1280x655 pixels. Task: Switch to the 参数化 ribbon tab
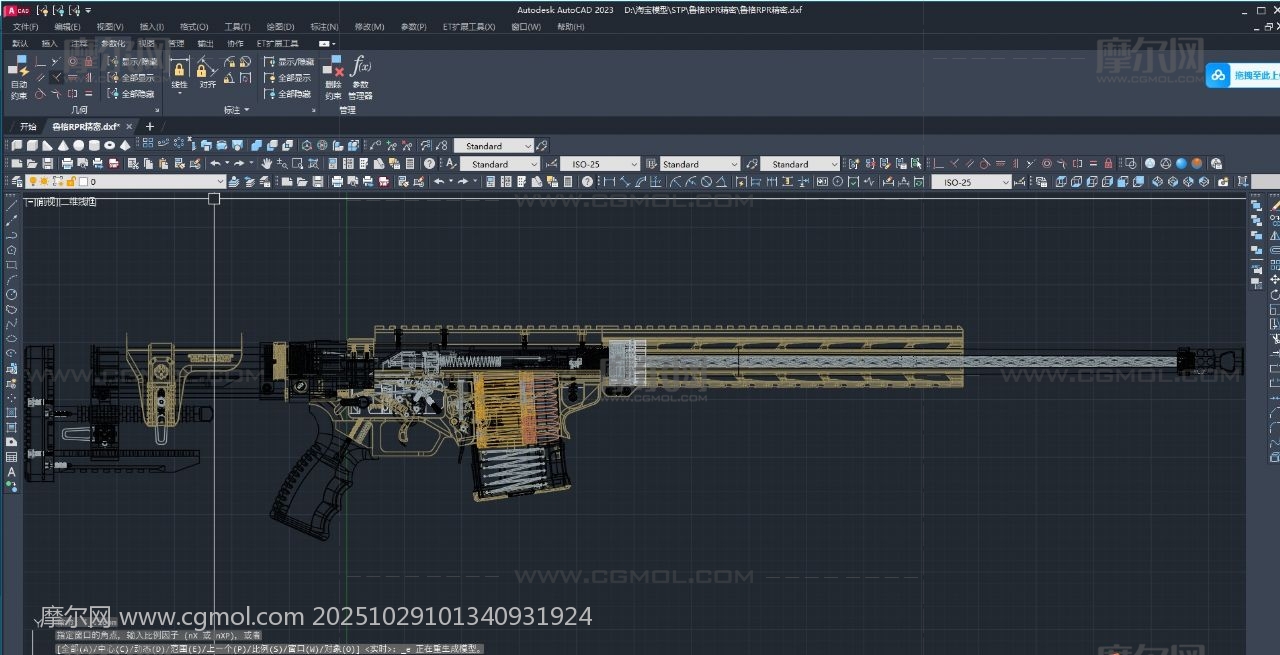[x=113, y=44]
